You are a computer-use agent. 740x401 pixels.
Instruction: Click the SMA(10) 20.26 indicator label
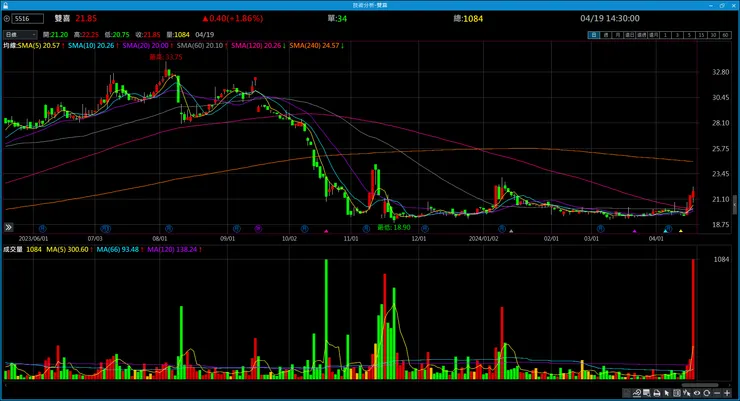pyautogui.click(x=91, y=45)
